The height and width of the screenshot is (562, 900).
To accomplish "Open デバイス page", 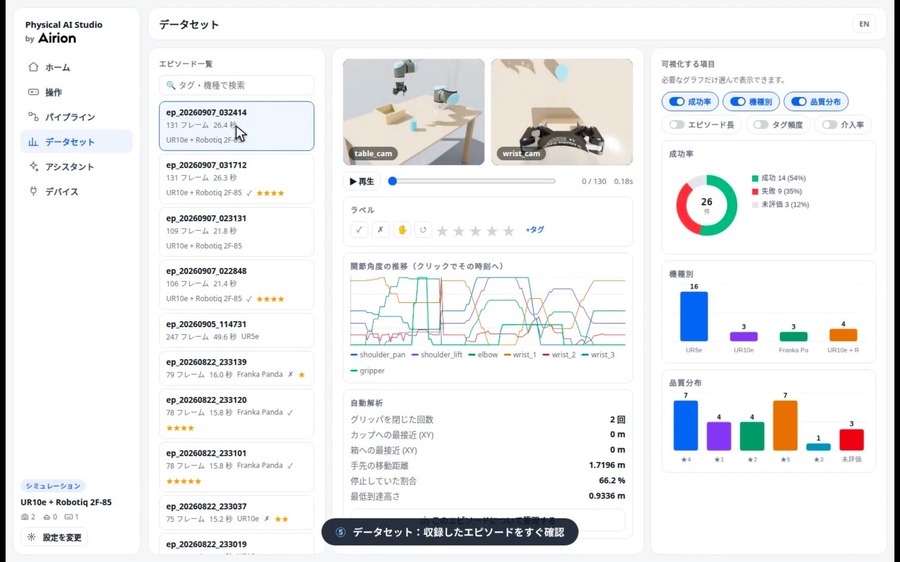I will pos(76,192).
